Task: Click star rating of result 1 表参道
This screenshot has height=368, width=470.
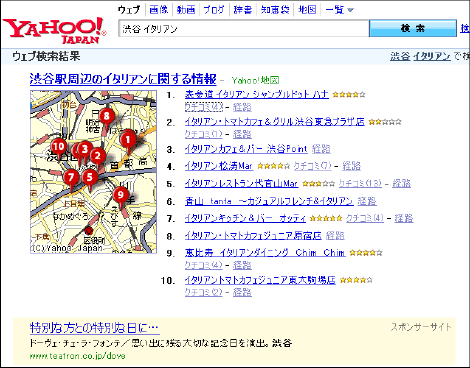Action: (349, 95)
